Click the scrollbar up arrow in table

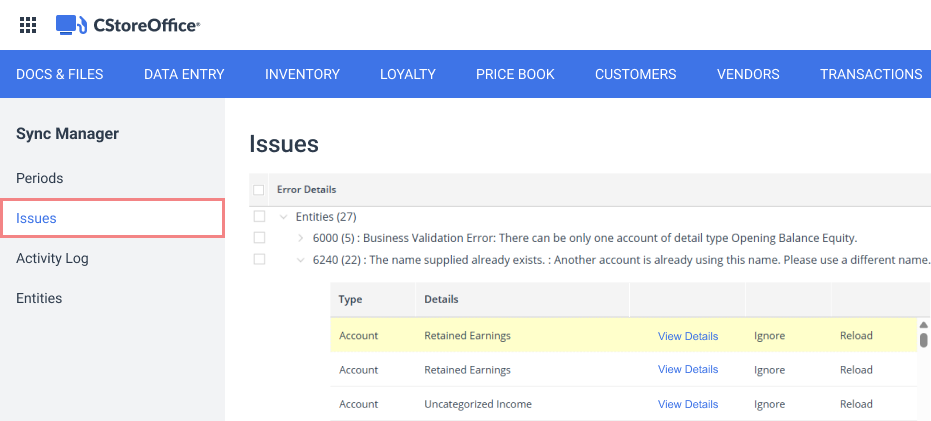(923, 325)
